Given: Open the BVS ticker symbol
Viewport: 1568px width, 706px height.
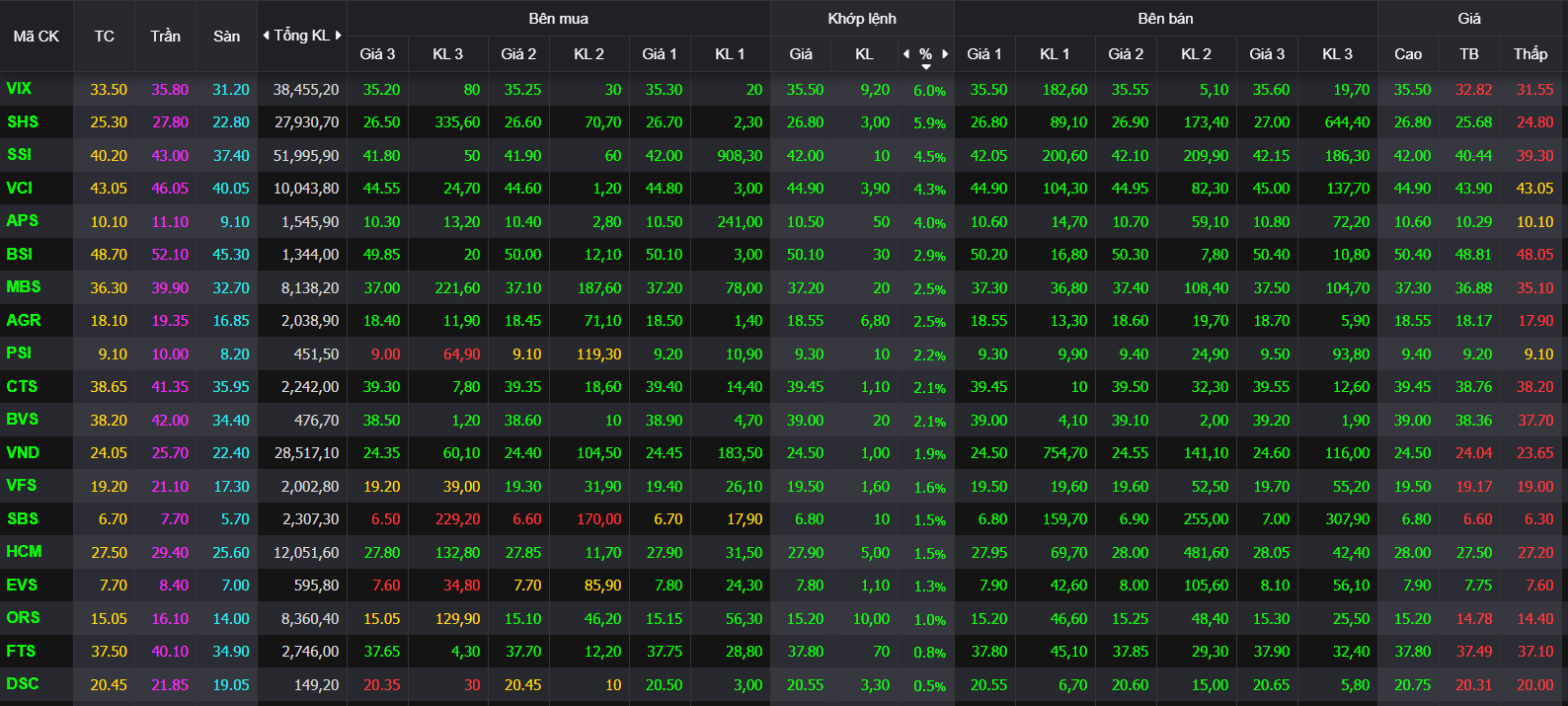Looking at the screenshot, I should tap(23, 420).
